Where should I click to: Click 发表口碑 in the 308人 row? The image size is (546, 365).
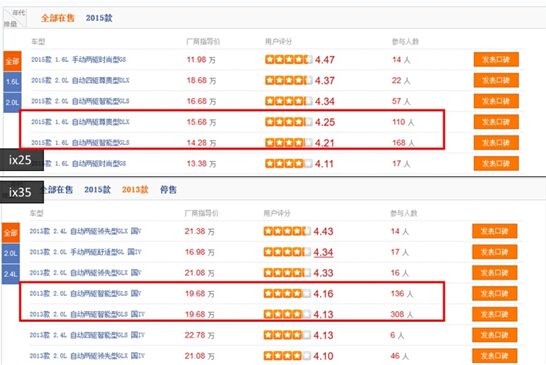click(494, 314)
